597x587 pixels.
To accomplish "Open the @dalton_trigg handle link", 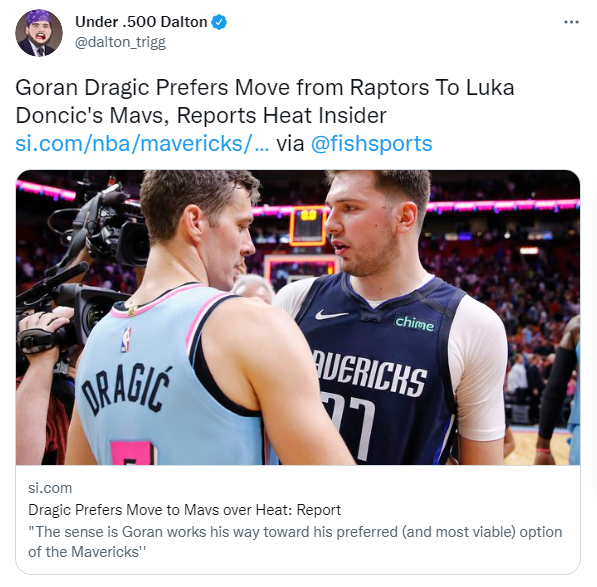I will click(x=120, y=42).
